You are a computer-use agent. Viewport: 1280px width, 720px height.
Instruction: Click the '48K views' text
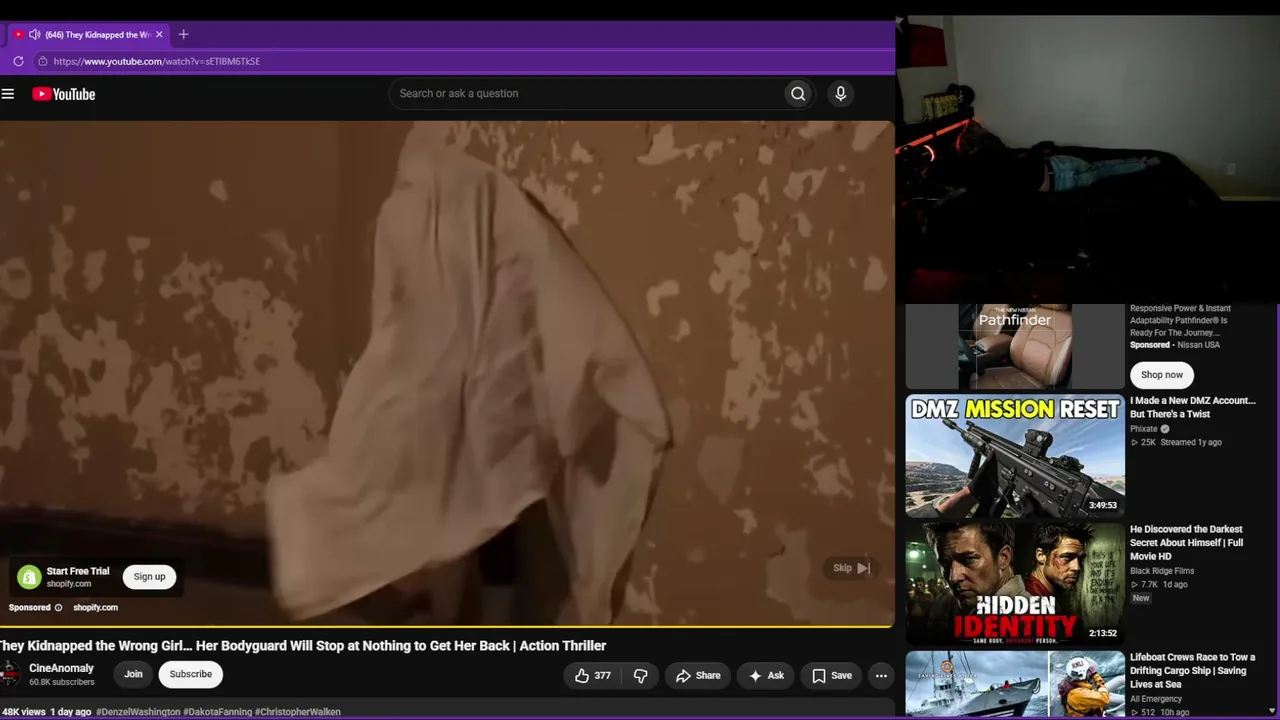(23, 712)
